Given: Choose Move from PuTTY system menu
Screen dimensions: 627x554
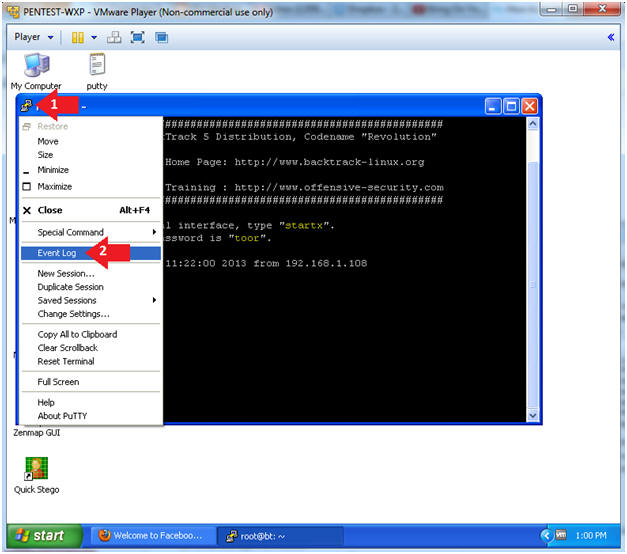Looking at the screenshot, I should click(x=91, y=141).
